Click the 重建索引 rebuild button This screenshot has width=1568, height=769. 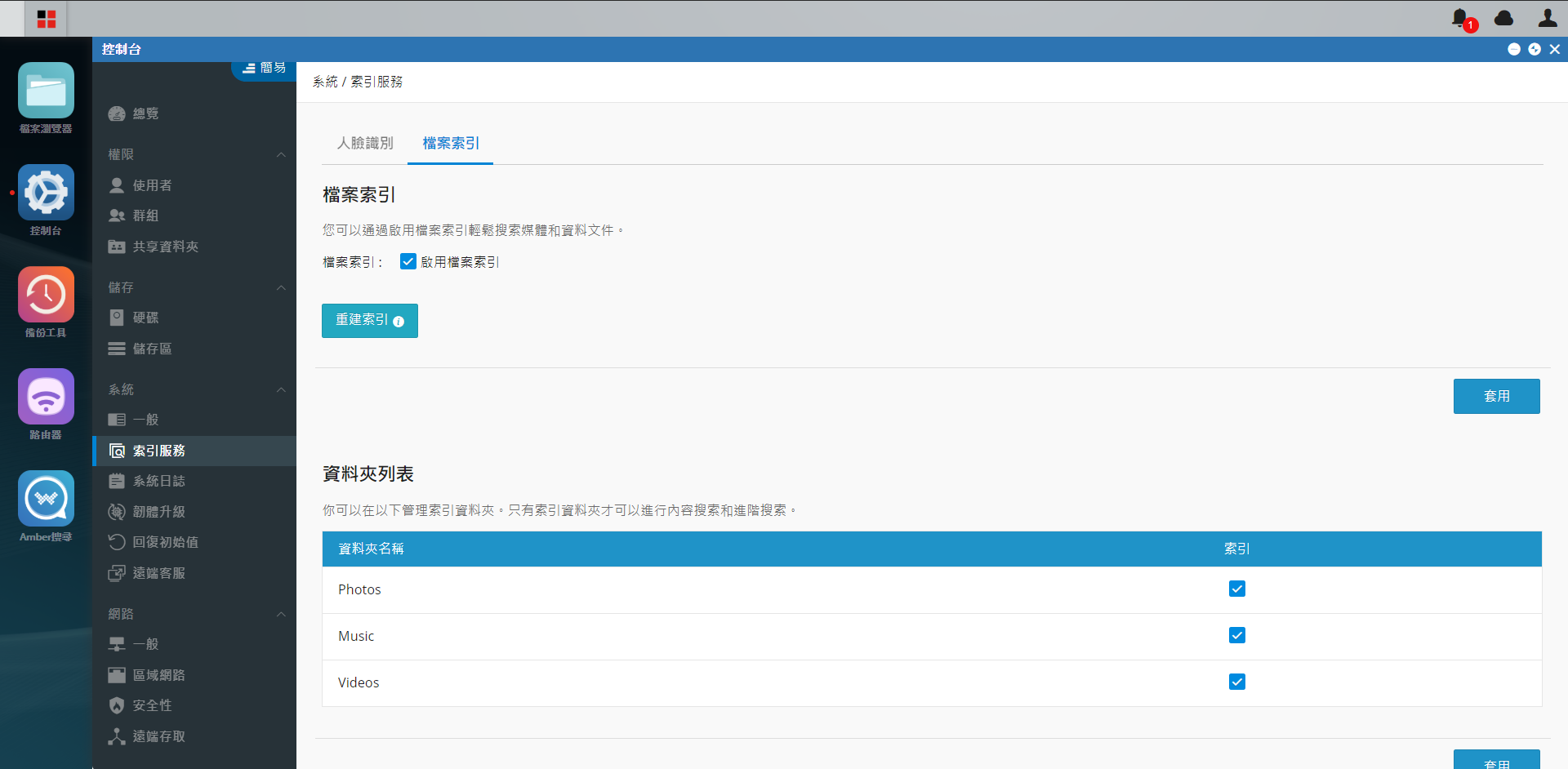[370, 321]
